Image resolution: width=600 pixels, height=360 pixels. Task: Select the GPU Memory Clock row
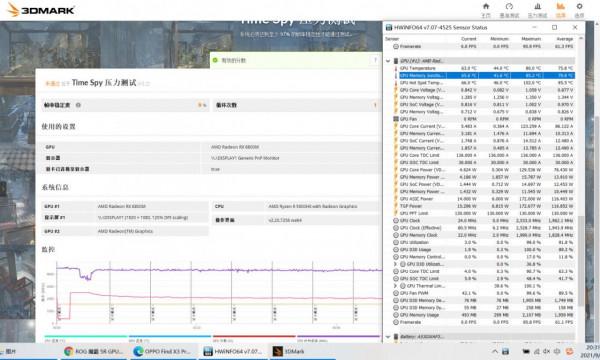coord(484,235)
